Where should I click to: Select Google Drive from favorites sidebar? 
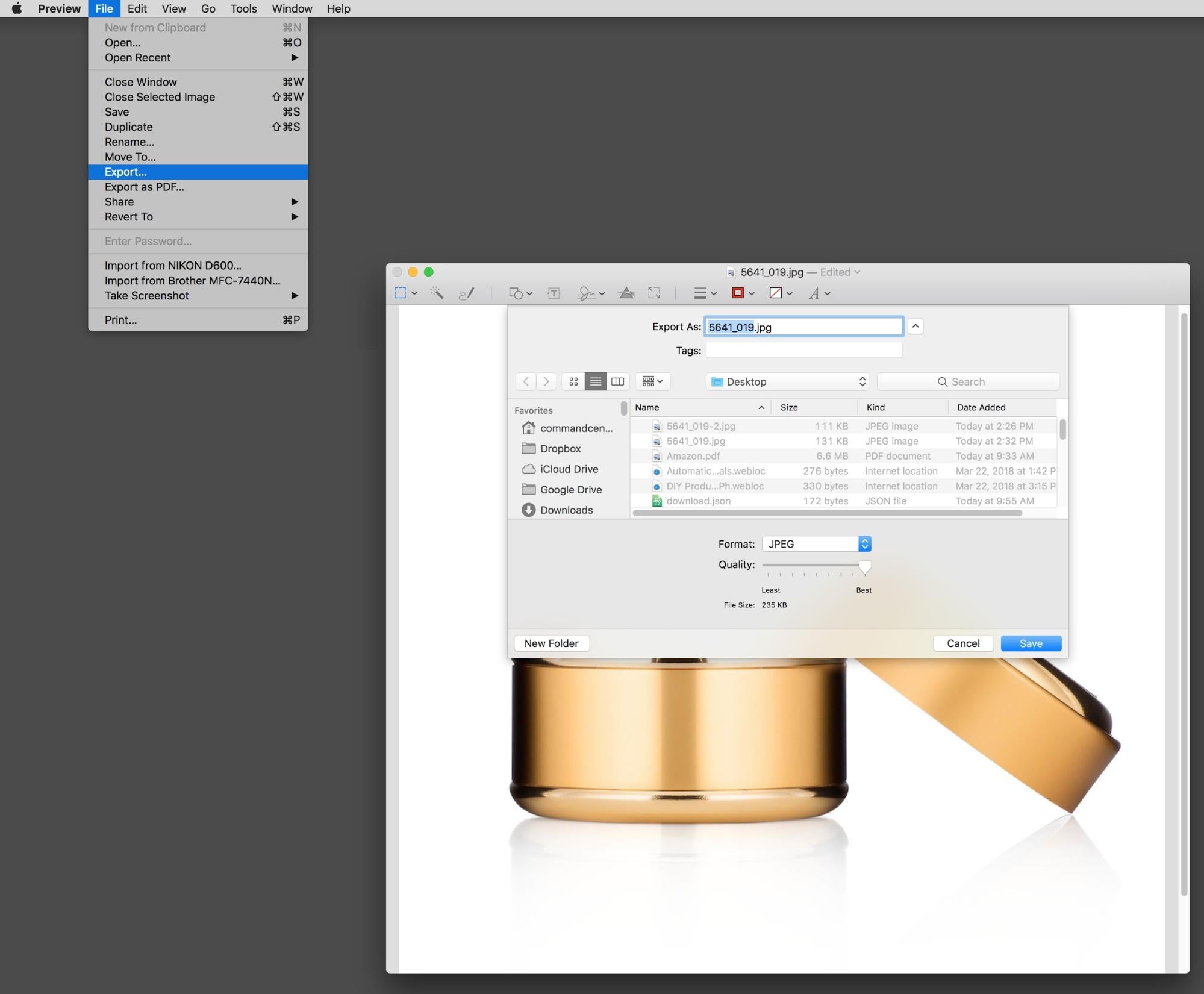click(570, 489)
